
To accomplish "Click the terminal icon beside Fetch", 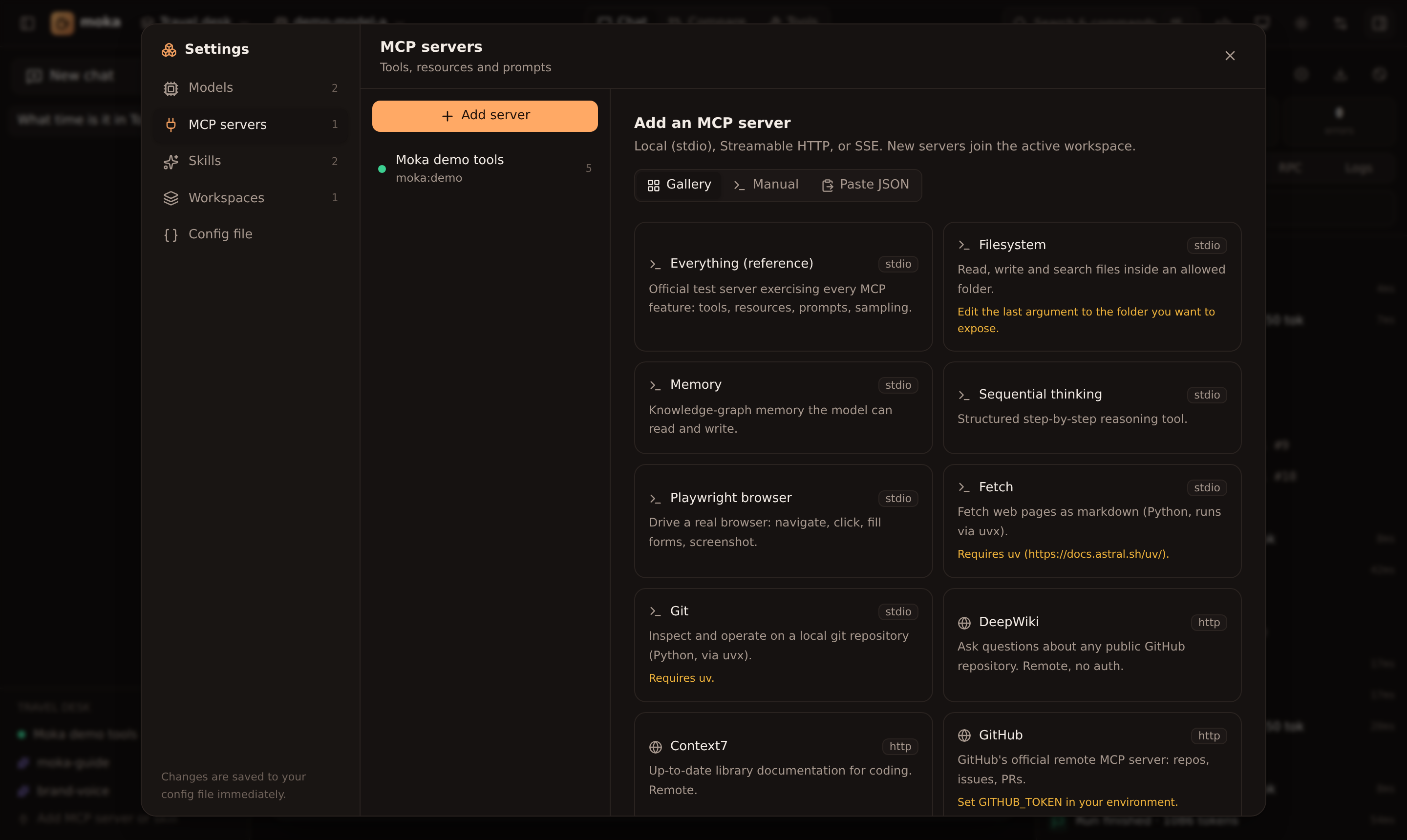I will (x=964, y=487).
